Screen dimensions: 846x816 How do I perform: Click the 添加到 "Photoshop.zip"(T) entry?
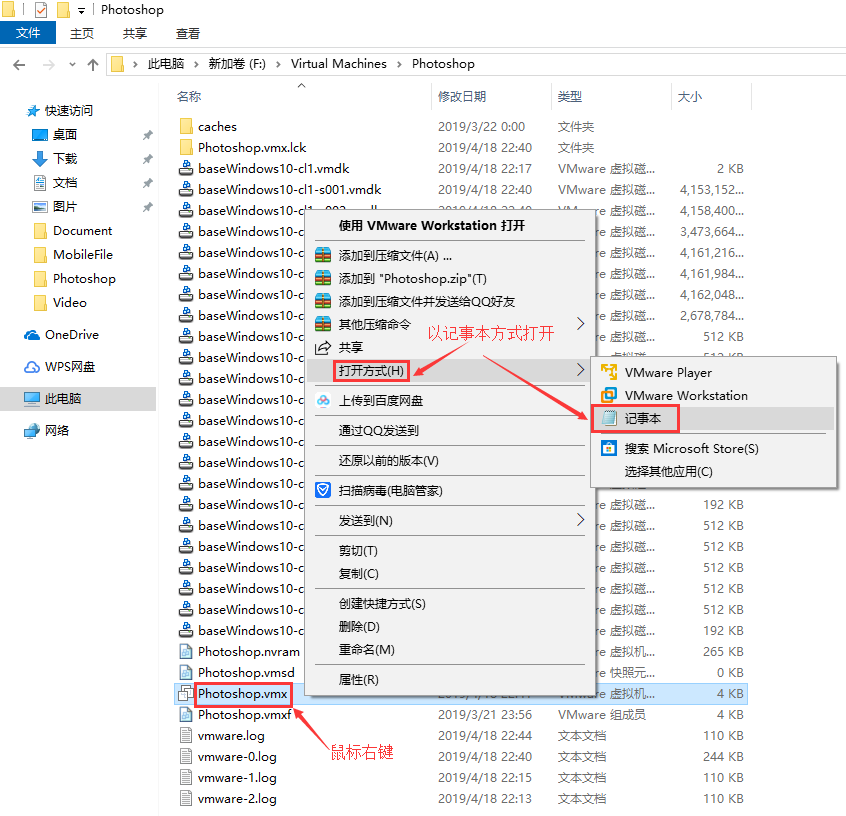pos(412,278)
